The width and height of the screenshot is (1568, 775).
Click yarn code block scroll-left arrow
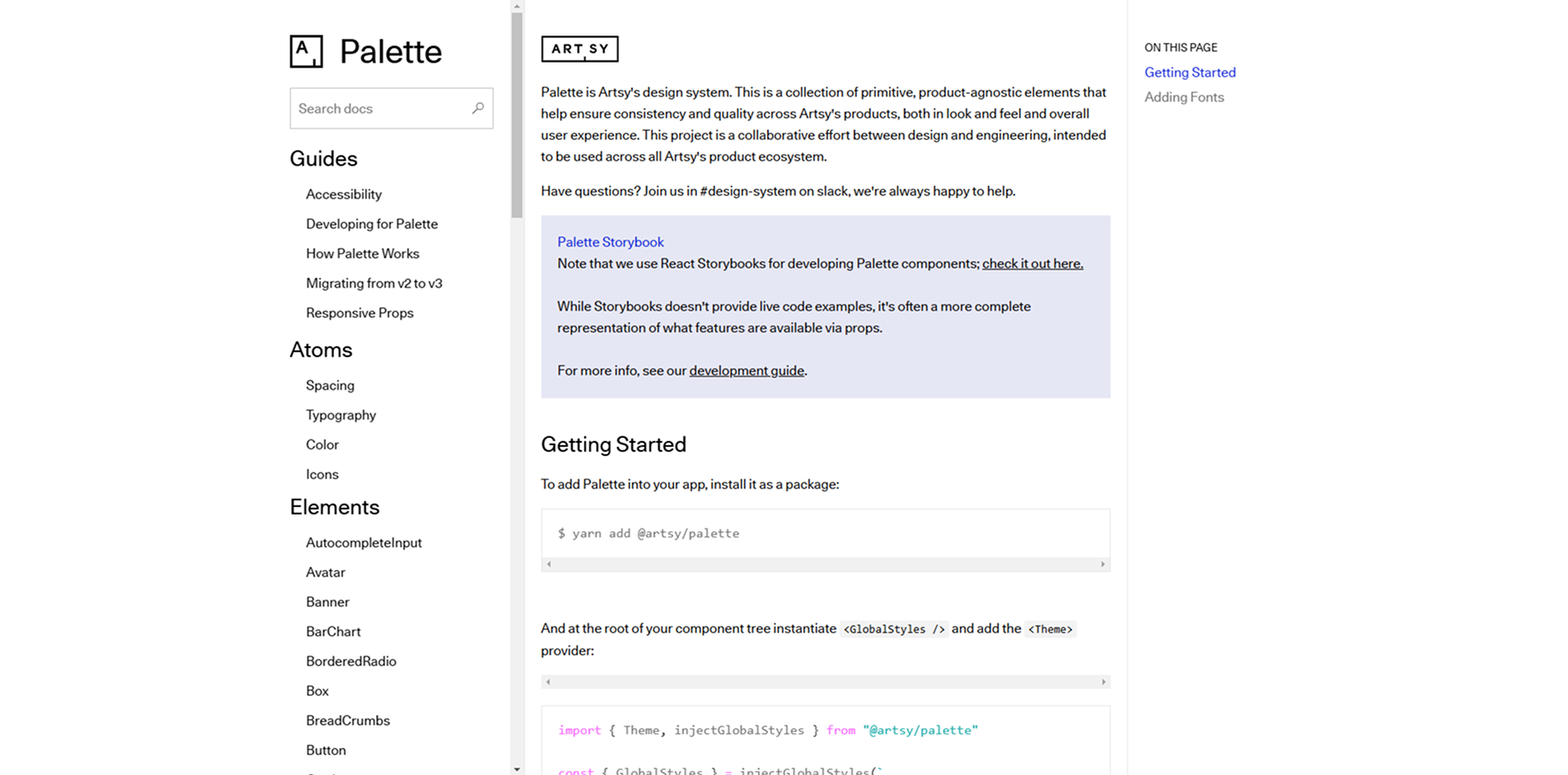click(x=549, y=565)
